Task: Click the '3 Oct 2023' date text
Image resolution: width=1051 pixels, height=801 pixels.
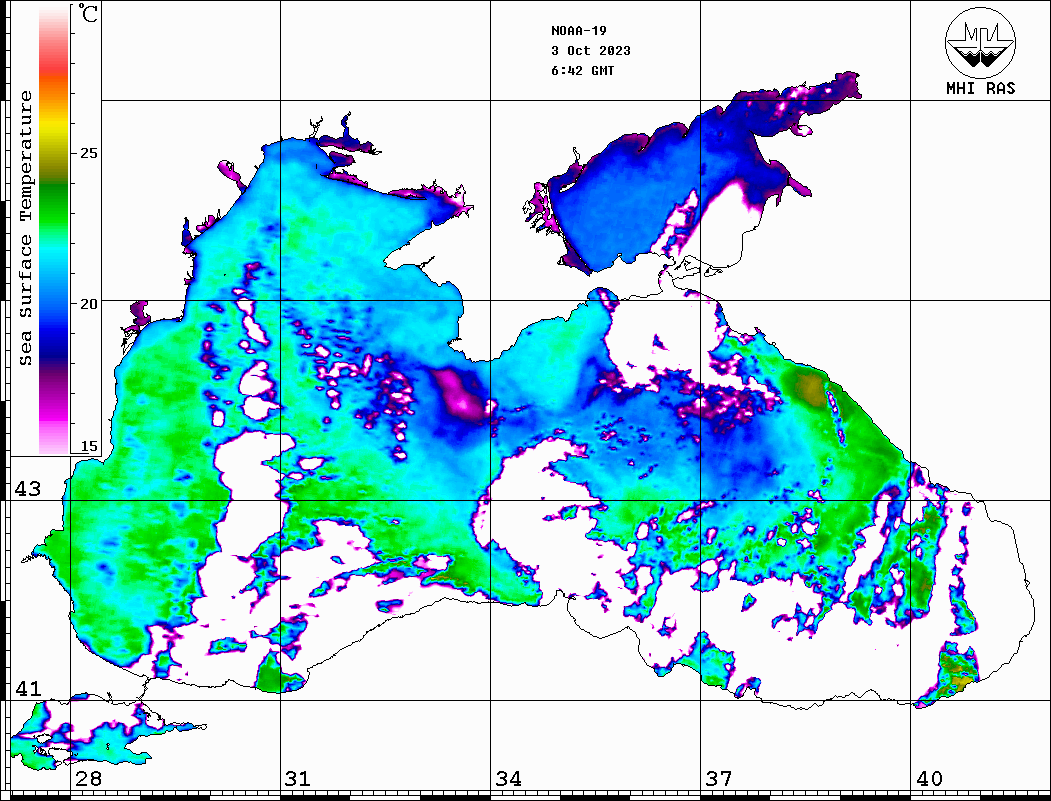Action: coord(591,51)
